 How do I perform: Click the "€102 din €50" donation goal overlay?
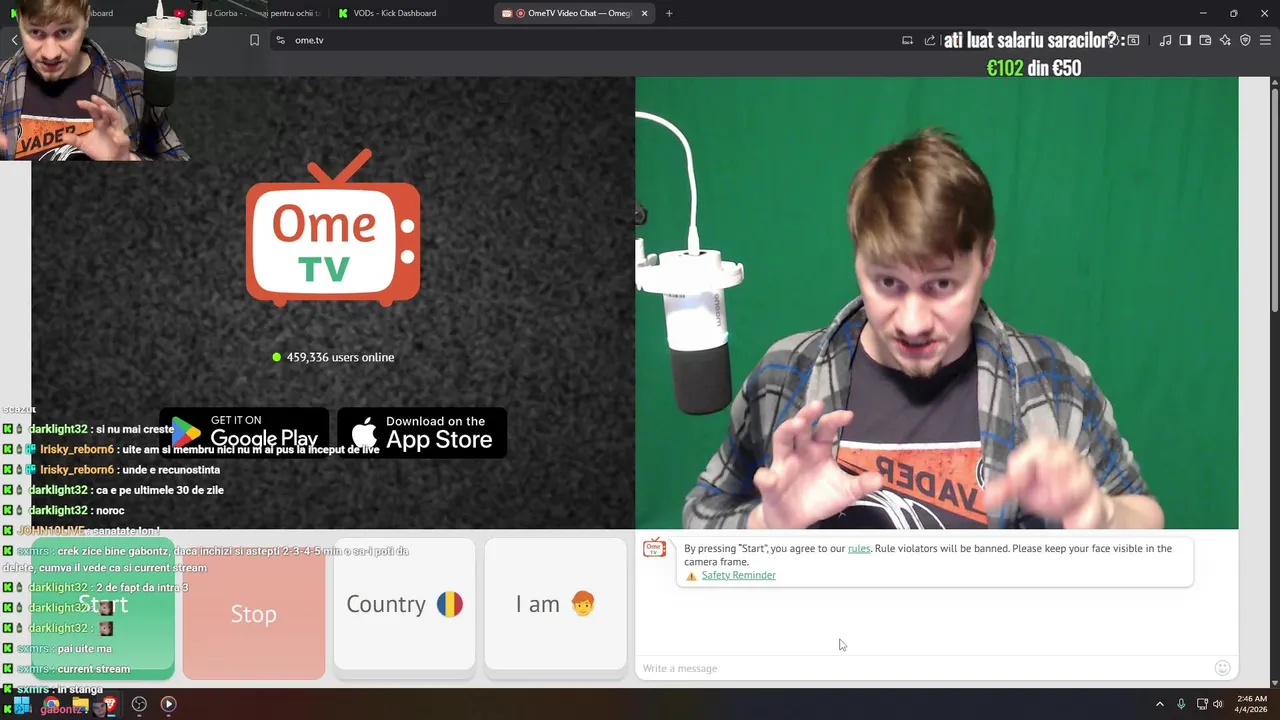[1034, 68]
